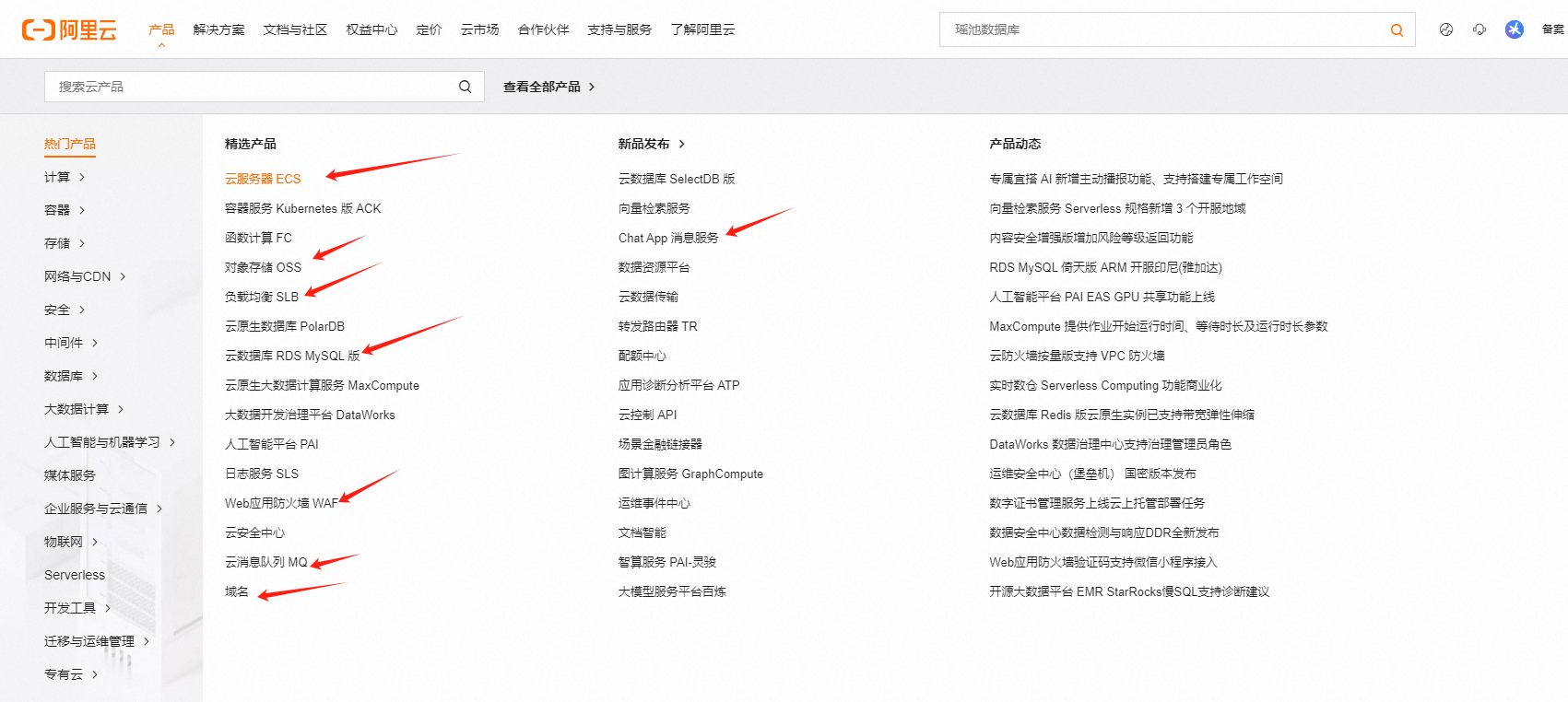Screen dimensions: 1568x702
Task: Click 备案 link in header
Action: click(1553, 29)
